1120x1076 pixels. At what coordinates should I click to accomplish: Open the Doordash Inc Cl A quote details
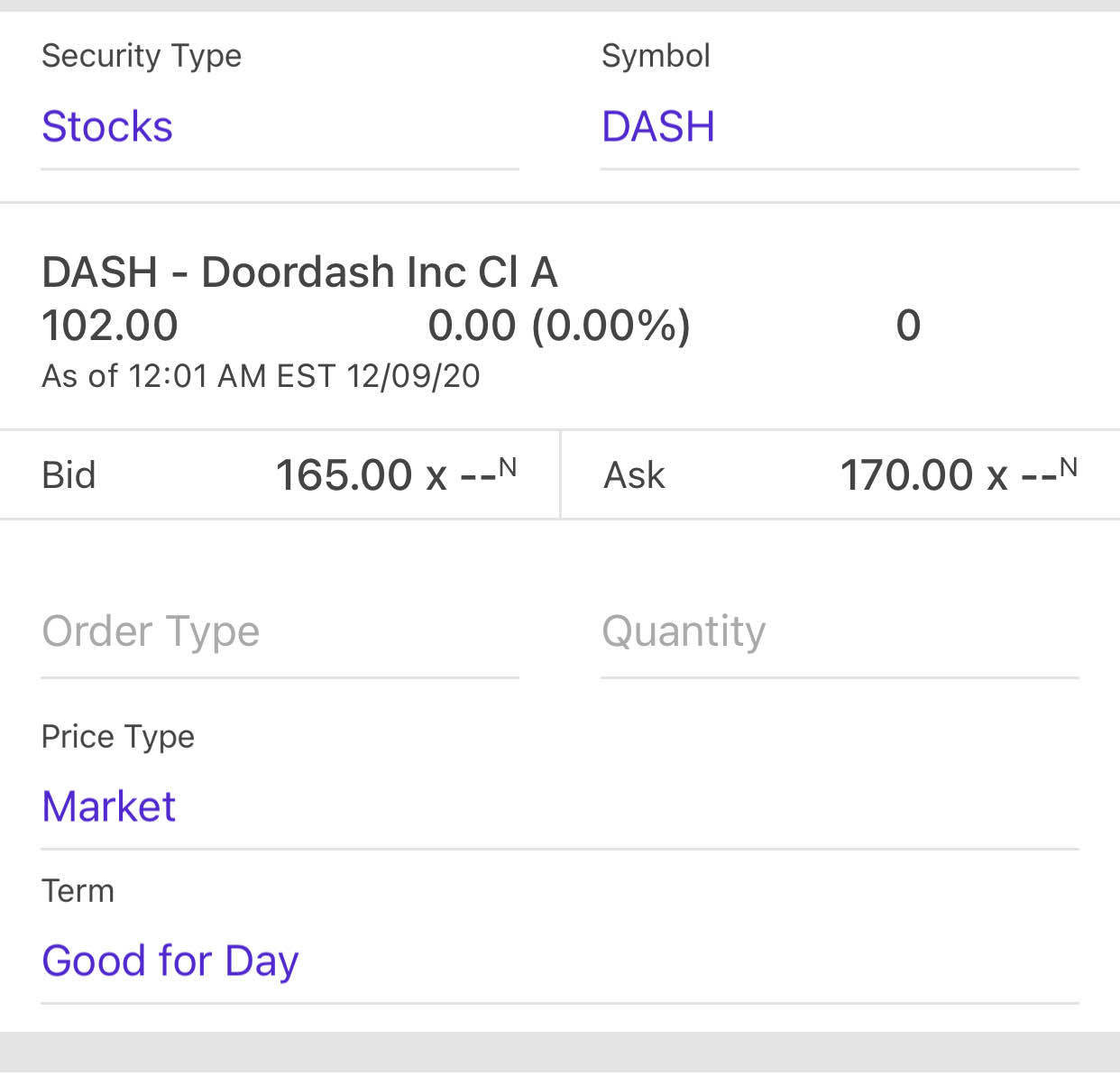tap(299, 271)
